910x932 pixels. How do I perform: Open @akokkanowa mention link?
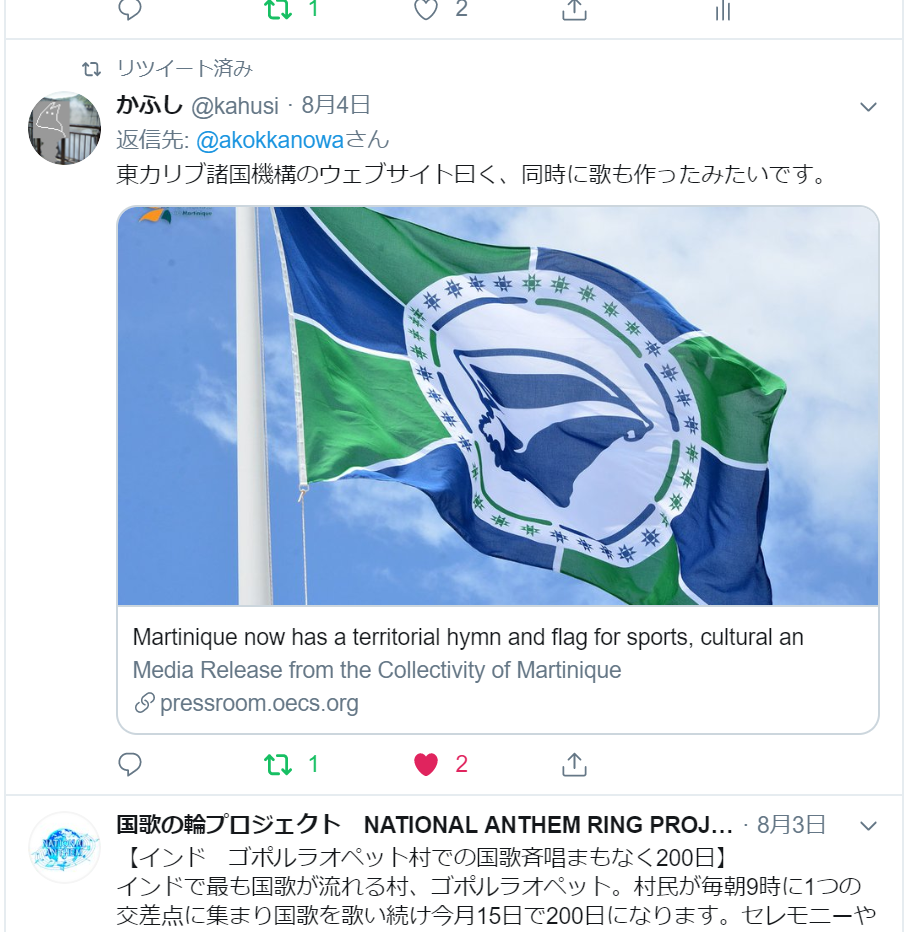click(270, 140)
